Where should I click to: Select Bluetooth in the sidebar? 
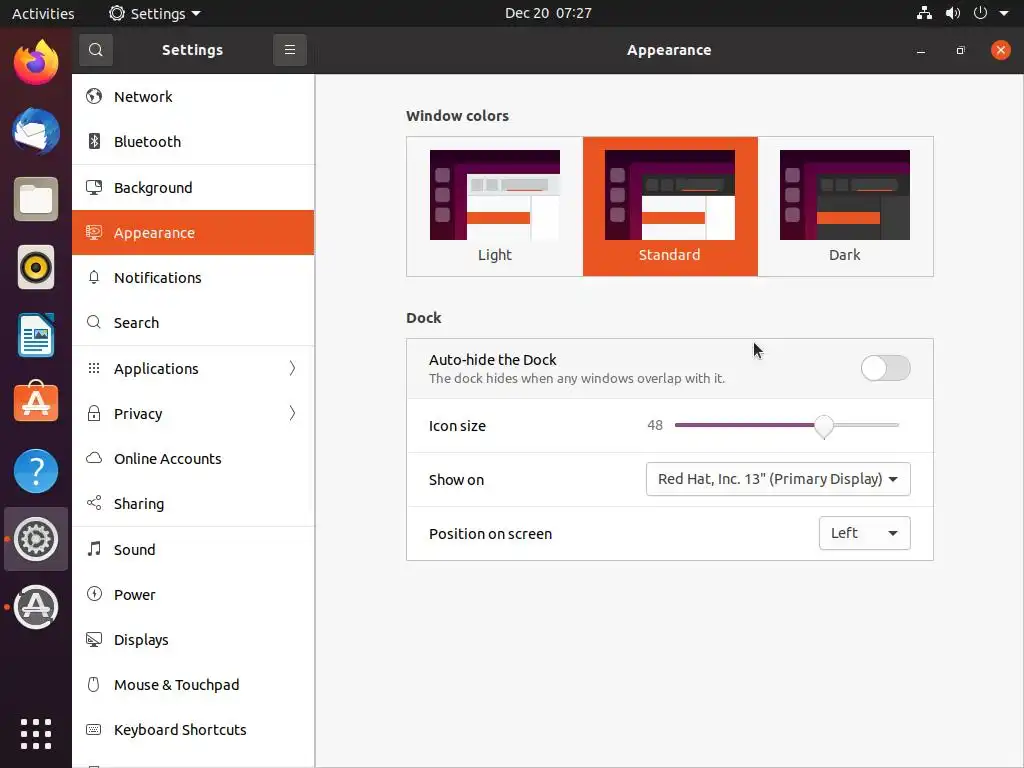point(193,142)
